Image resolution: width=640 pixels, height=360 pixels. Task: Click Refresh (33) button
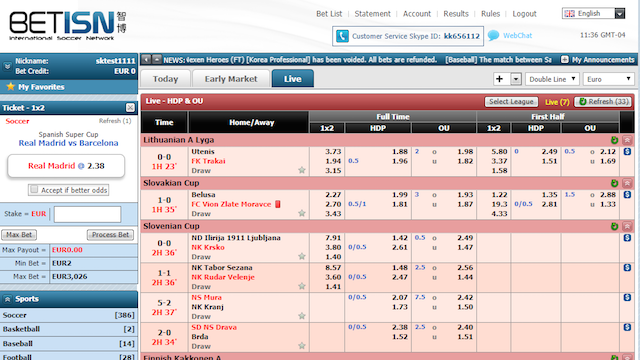click(x=603, y=102)
